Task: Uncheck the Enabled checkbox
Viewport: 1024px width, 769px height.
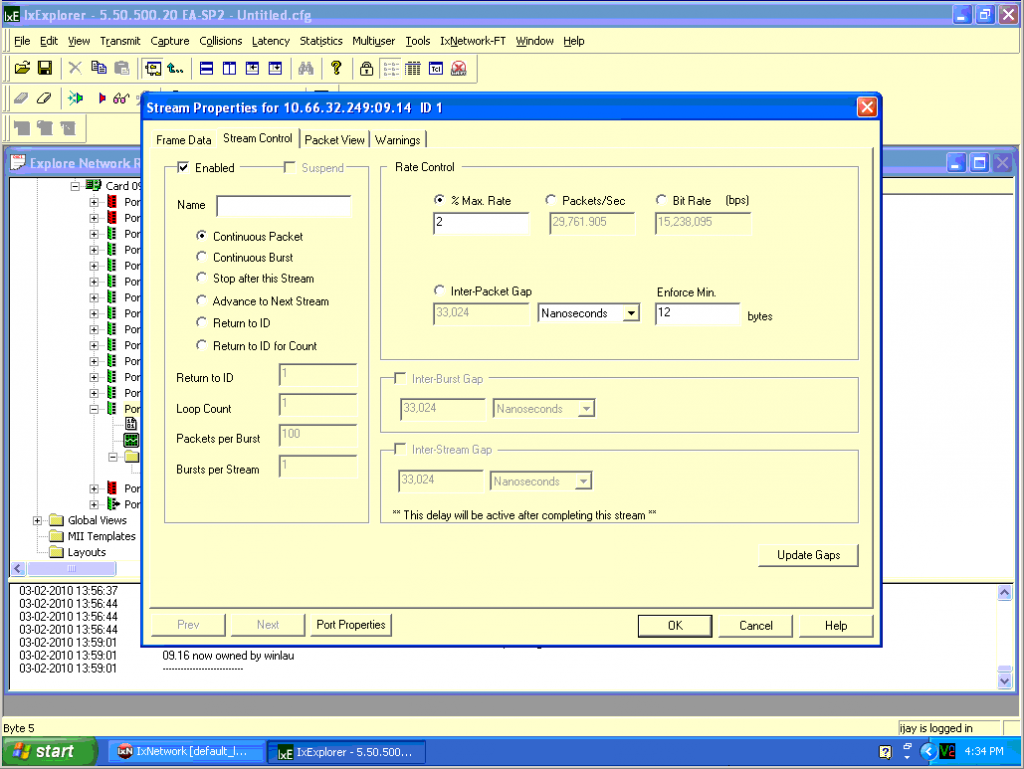Action: [x=183, y=168]
